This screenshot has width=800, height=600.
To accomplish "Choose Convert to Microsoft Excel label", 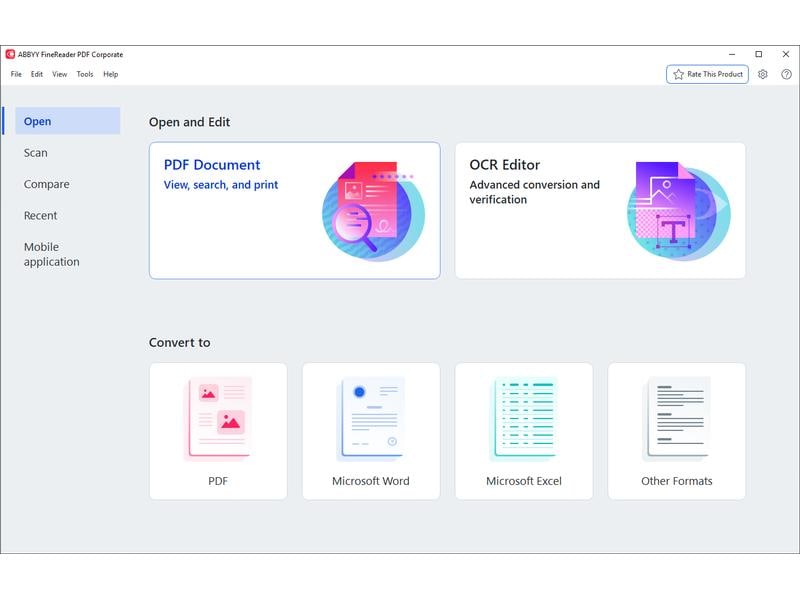I will point(524,481).
